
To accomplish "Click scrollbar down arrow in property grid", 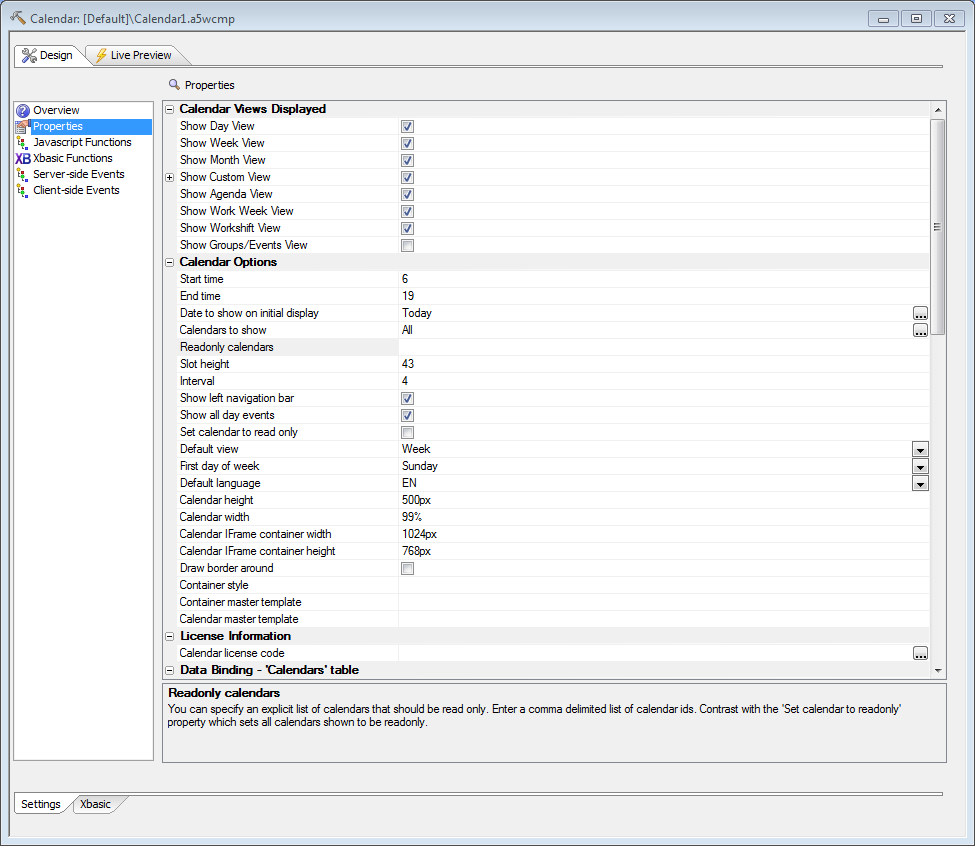I will [x=938, y=671].
